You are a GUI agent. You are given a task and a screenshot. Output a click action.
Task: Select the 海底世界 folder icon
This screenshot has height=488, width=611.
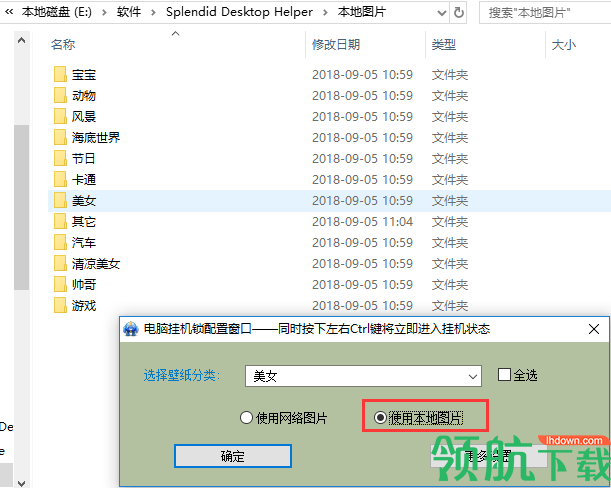click(60, 138)
